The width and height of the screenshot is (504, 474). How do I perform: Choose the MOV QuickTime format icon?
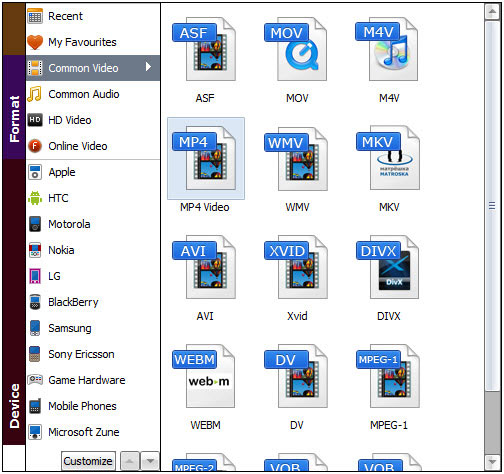pos(296,49)
